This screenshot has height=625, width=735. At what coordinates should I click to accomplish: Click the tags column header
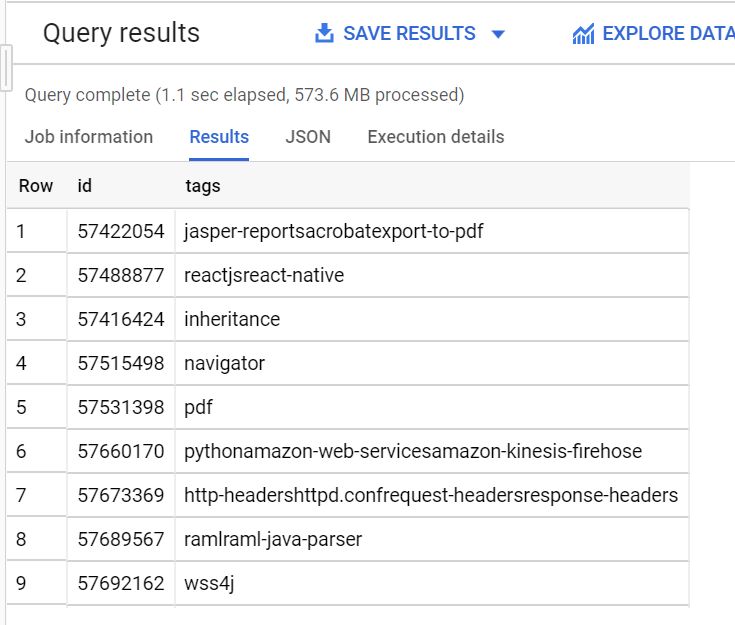(x=202, y=186)
